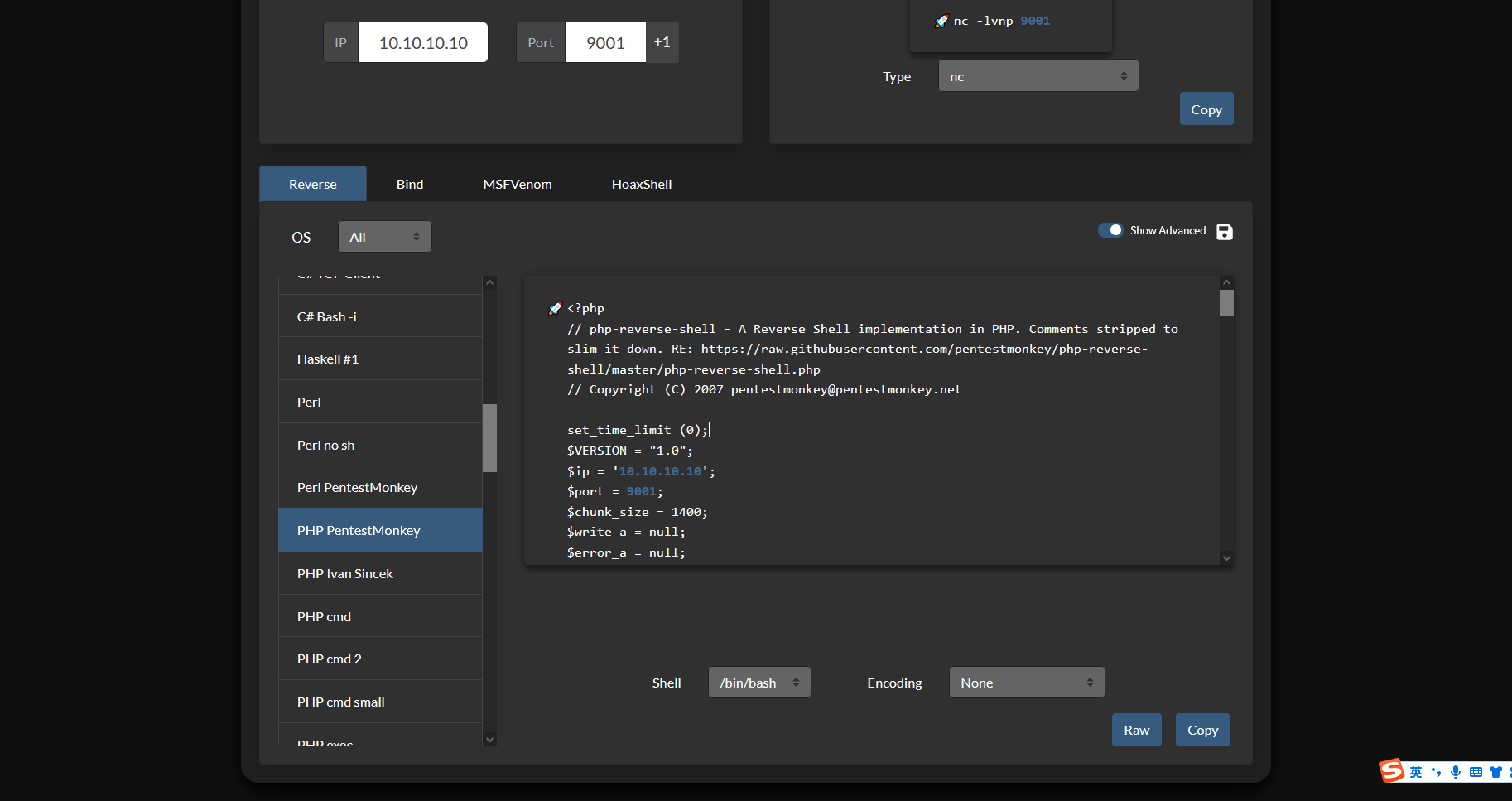1512x801 pixels.
Task: Select the PHP cmd payload
Action: (x=380, y=616)
